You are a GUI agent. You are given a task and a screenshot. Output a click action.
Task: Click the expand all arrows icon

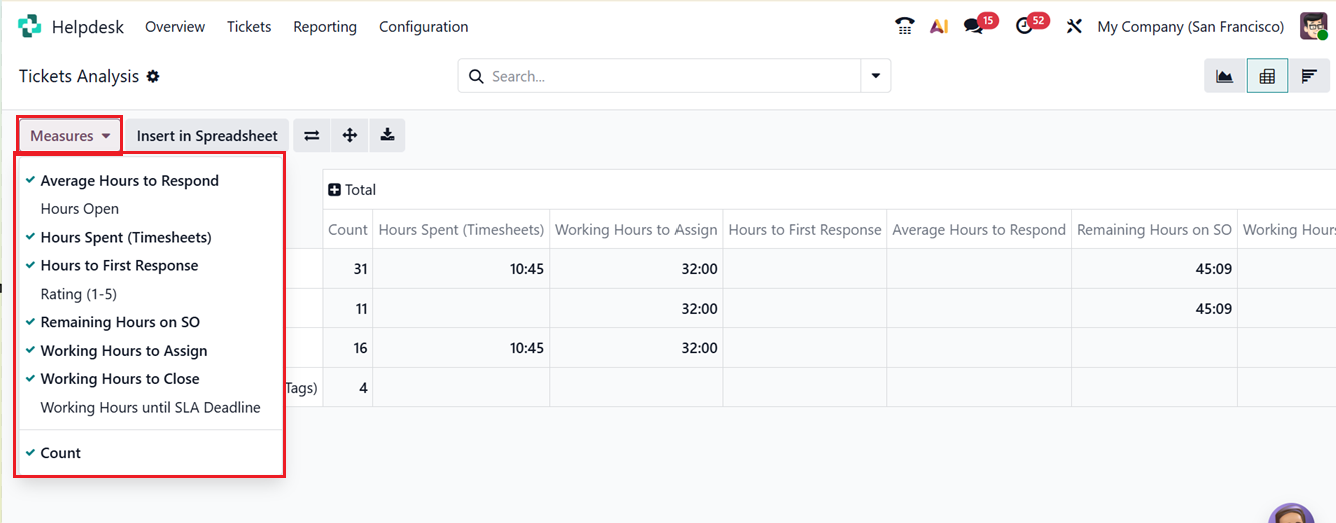click(349, 136)
